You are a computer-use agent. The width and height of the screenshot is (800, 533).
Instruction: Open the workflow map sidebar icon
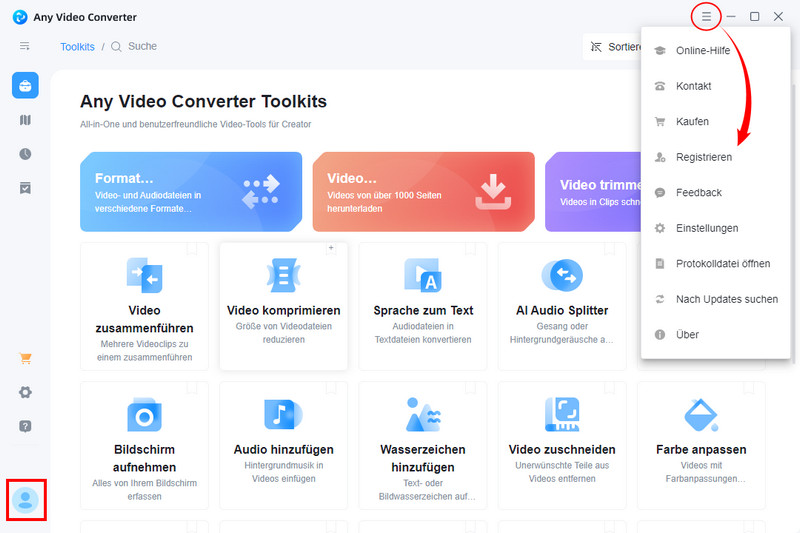click(25, 120)
